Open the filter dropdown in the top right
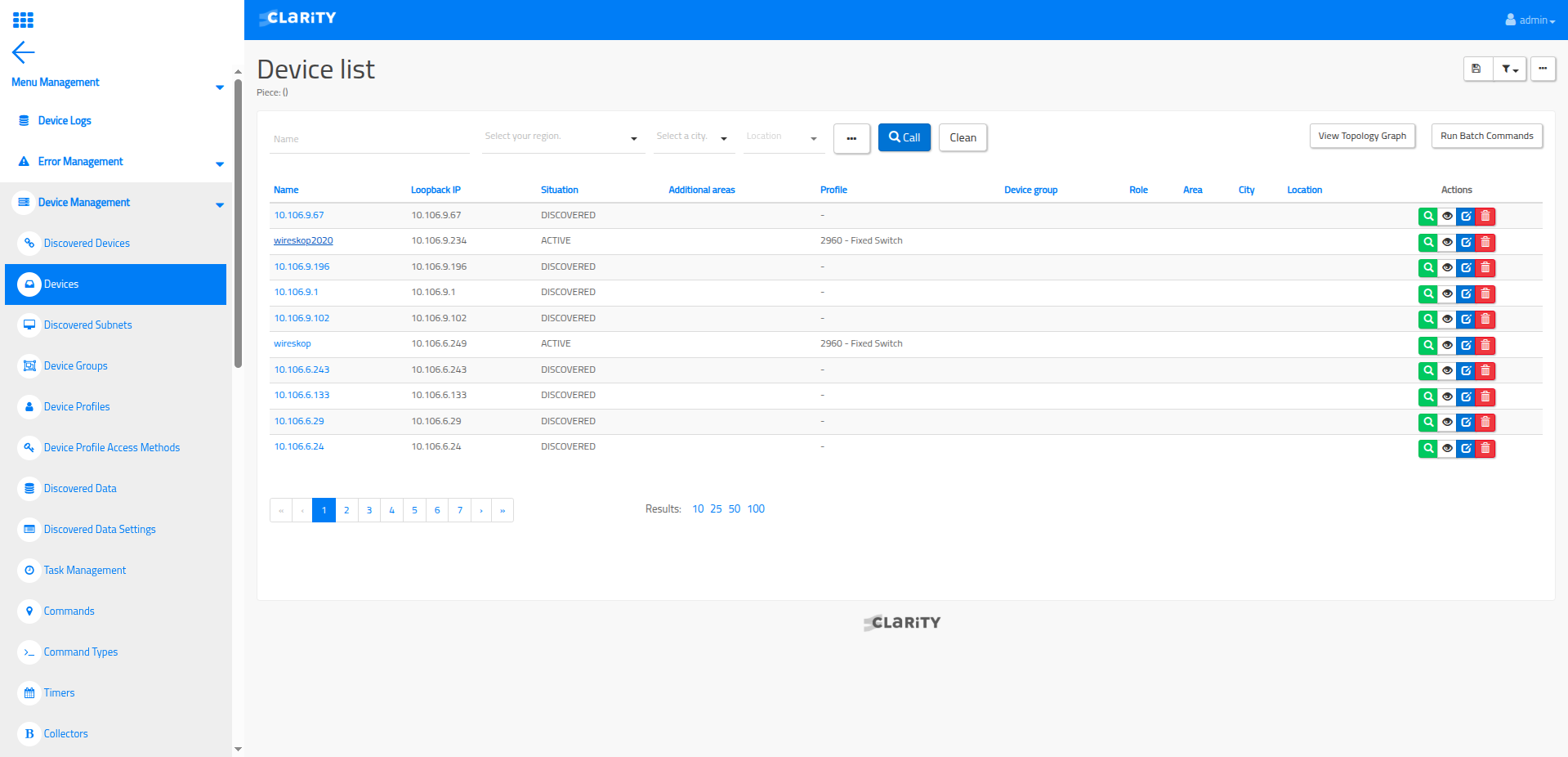 point(1509,69)
